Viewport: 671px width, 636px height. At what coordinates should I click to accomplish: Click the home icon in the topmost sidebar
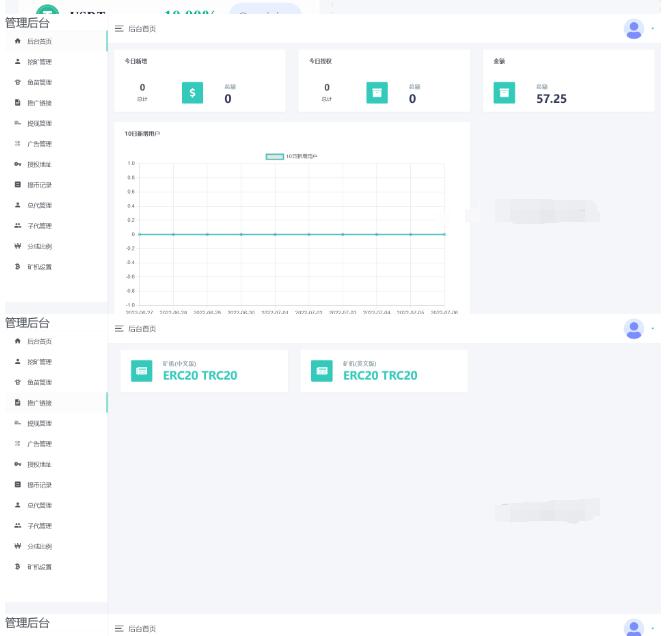(x=18, y=41)
